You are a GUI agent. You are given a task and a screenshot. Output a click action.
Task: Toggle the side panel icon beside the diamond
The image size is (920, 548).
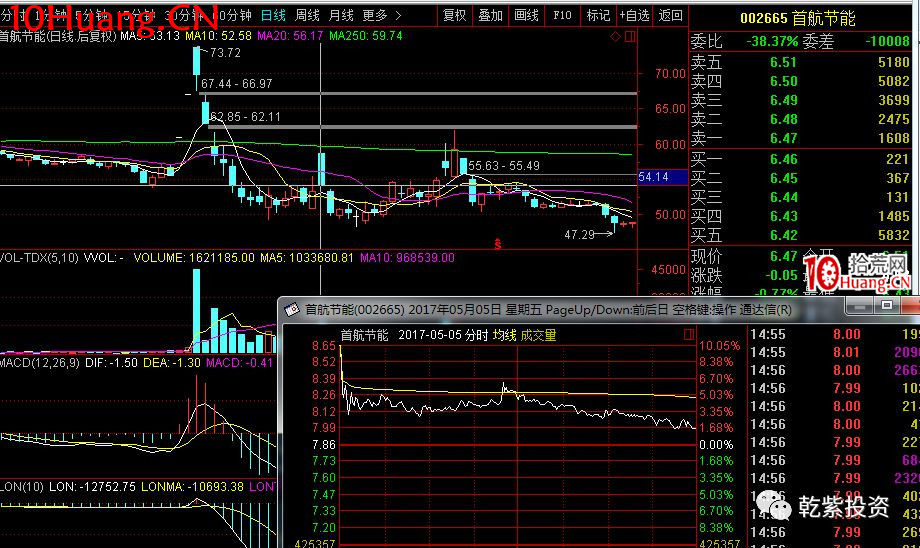click(630, 36)
